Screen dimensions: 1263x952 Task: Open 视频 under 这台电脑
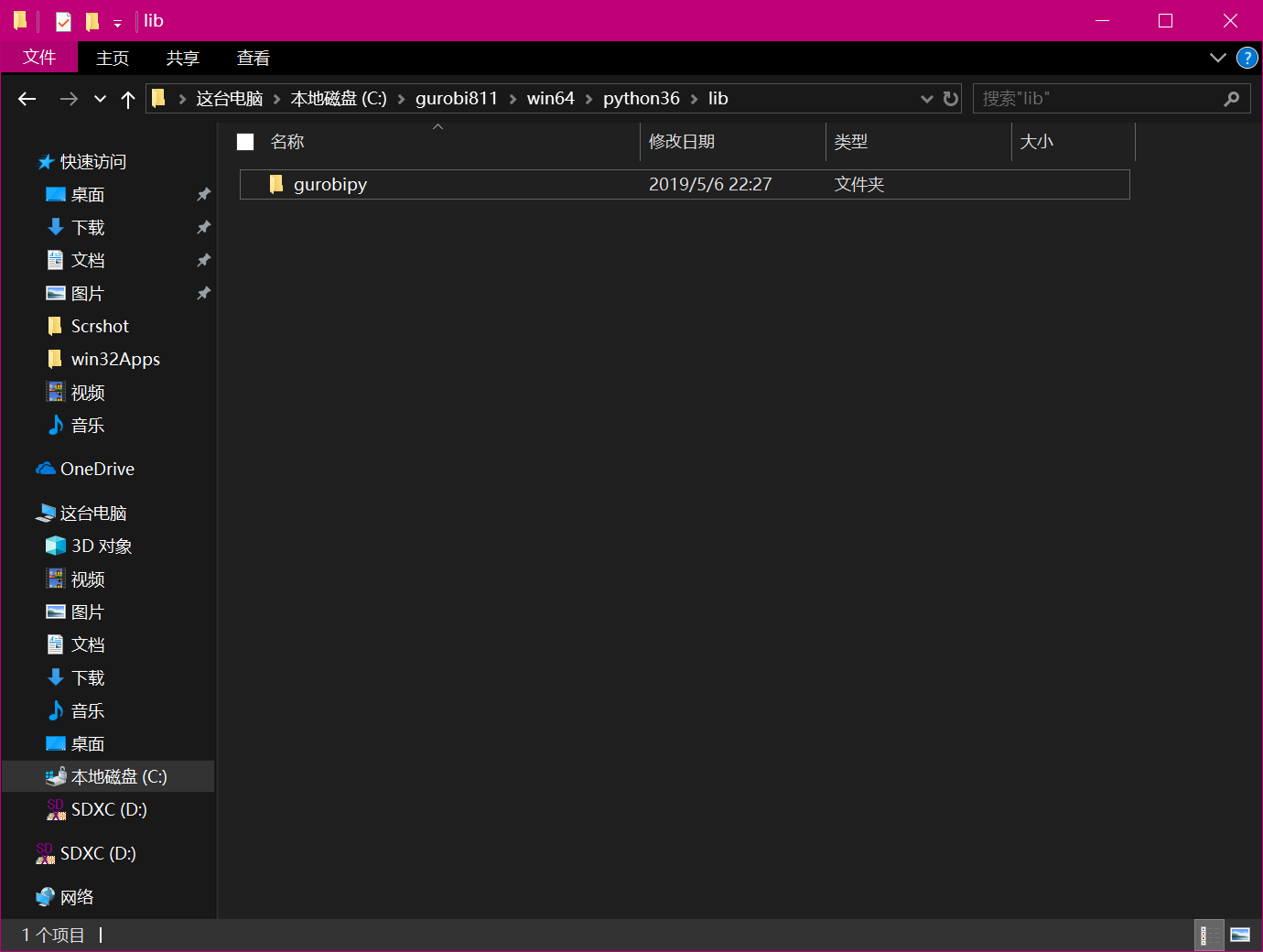pyautogui.click(x=88, y=579)
